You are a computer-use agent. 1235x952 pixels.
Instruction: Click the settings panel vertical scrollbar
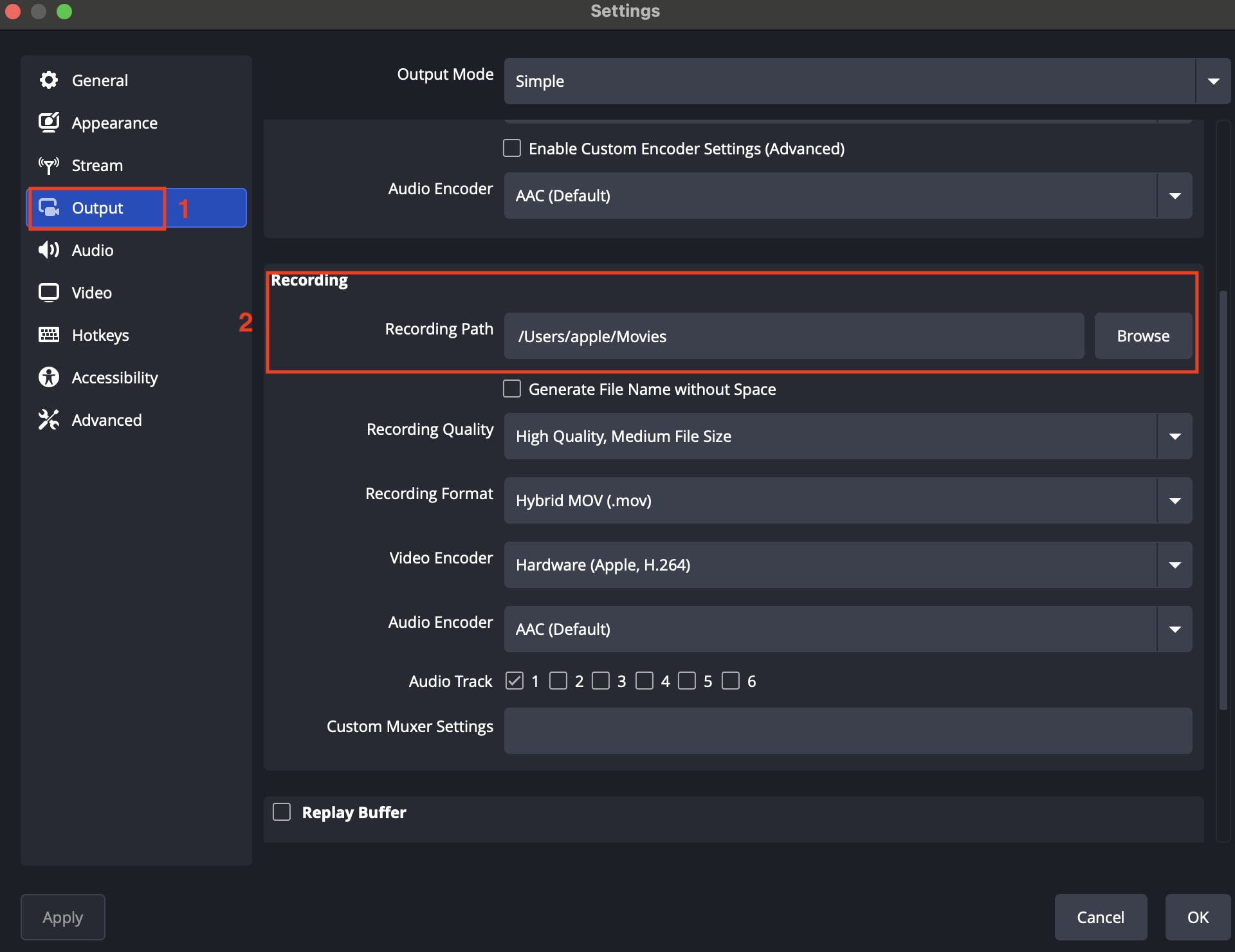point(1223,500)
